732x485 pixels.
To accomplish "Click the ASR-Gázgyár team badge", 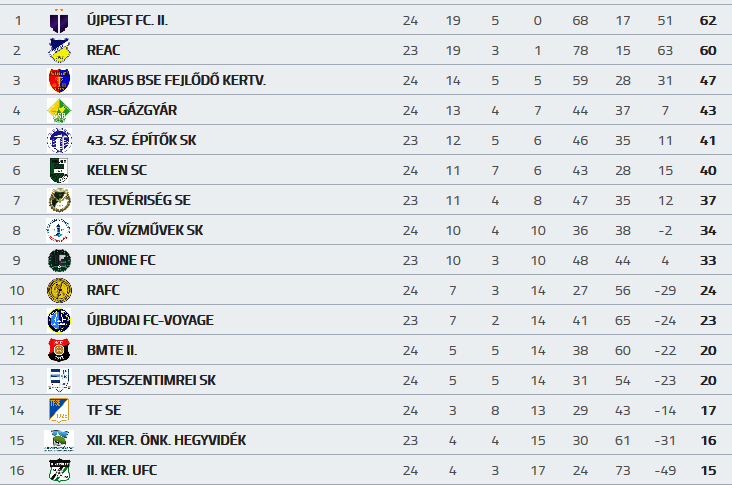I will point(59,110).
